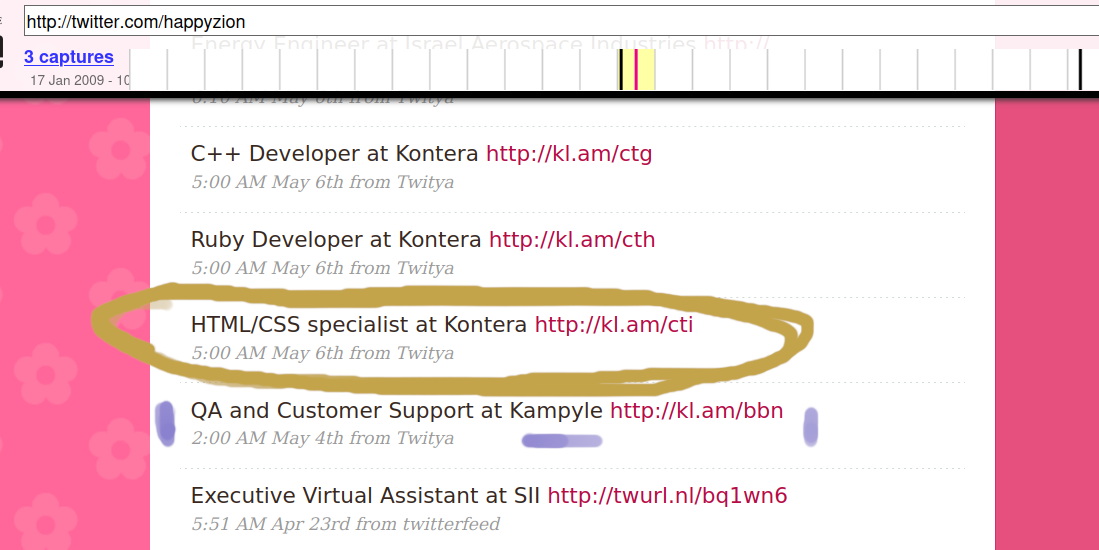Click "Twitya" source under Ruby Developer tweet
The width and height of the screenshot is (1099, 550).
[x=425, y=268]
